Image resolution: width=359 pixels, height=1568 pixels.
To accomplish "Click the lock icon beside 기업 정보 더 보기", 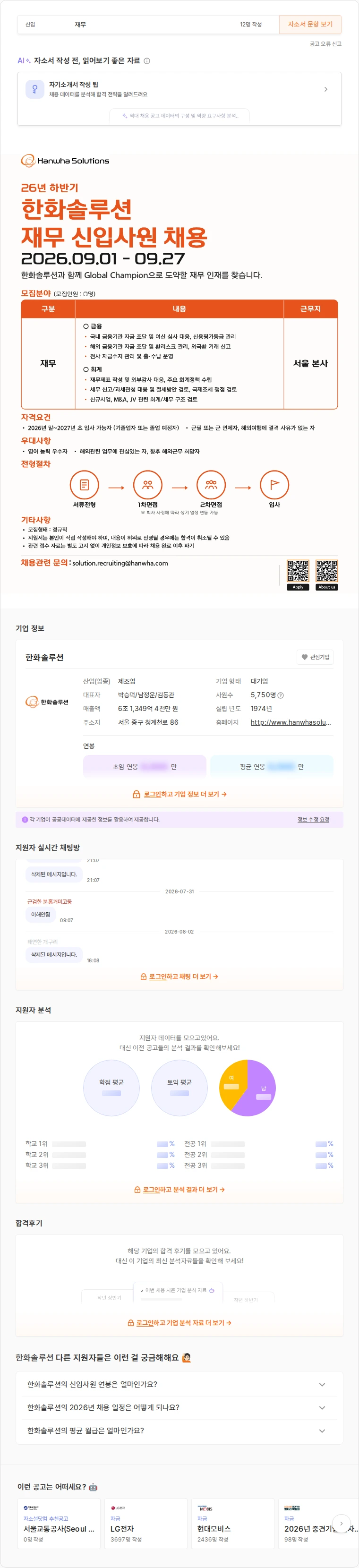I will tap(137, 794).
